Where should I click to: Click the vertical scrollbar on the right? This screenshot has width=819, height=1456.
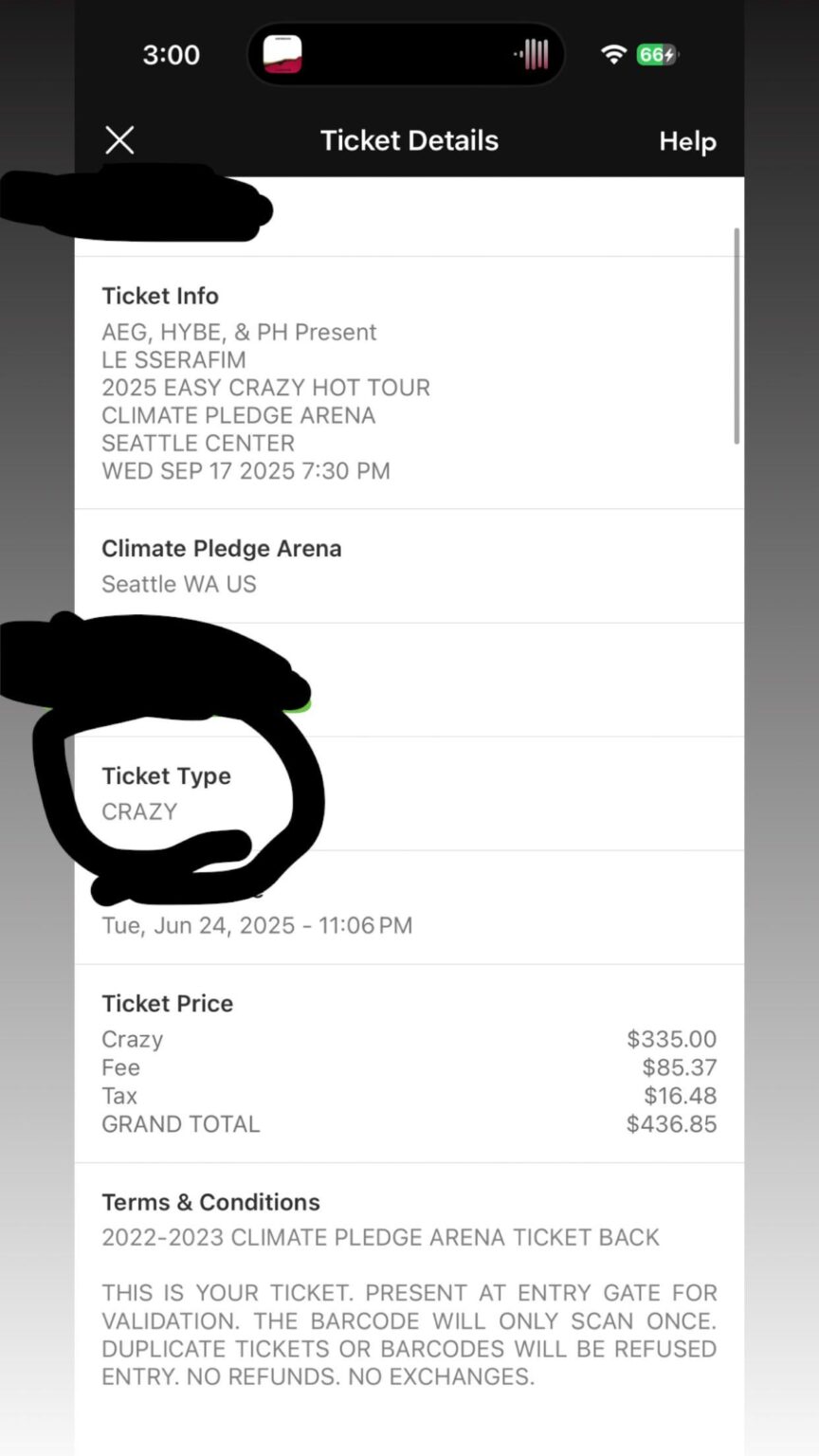click(737, 336)
